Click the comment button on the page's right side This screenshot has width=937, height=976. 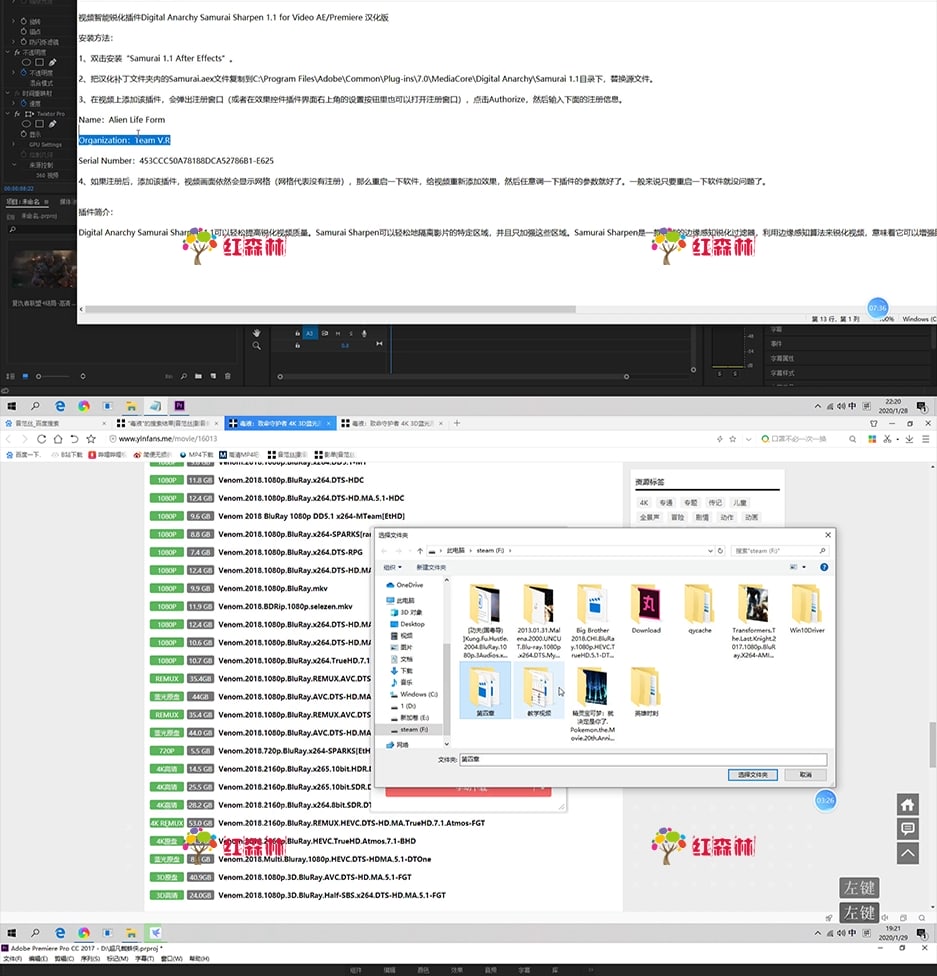908,828
